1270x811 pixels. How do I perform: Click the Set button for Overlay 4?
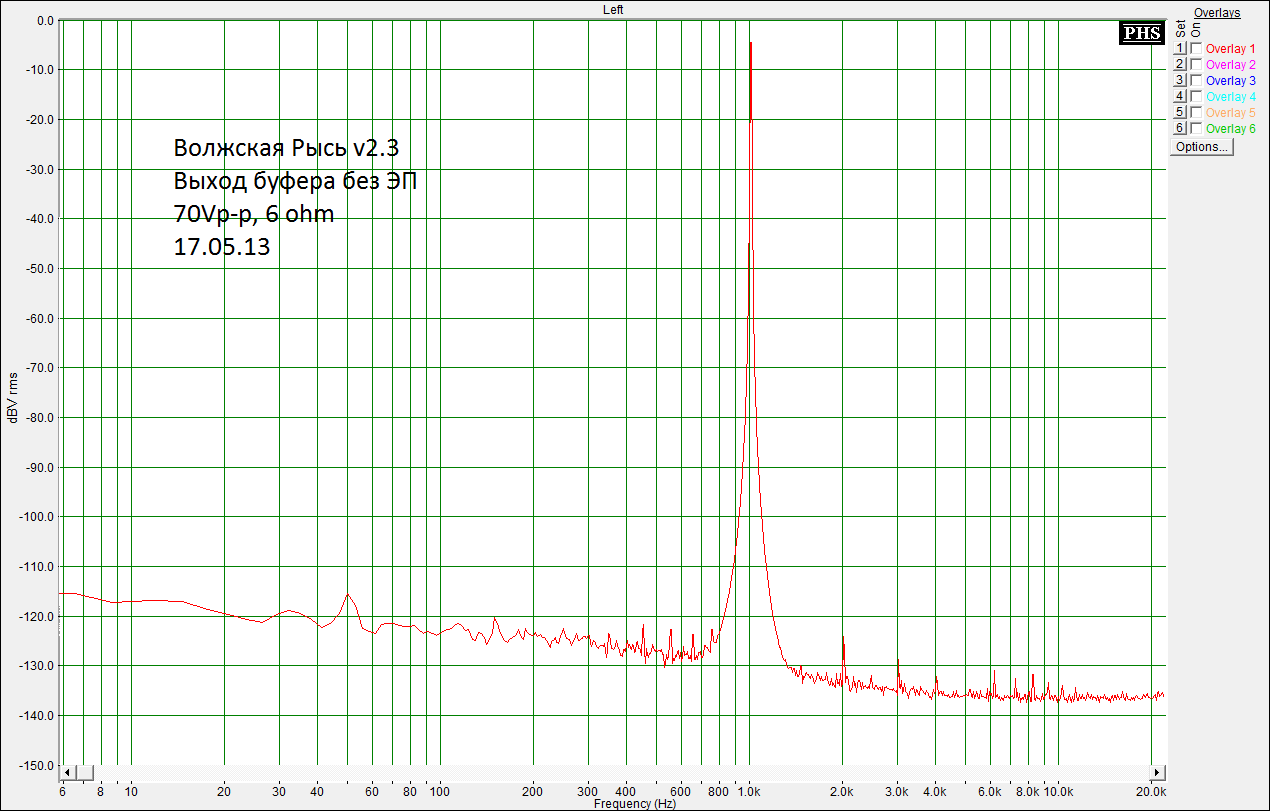1180,96
